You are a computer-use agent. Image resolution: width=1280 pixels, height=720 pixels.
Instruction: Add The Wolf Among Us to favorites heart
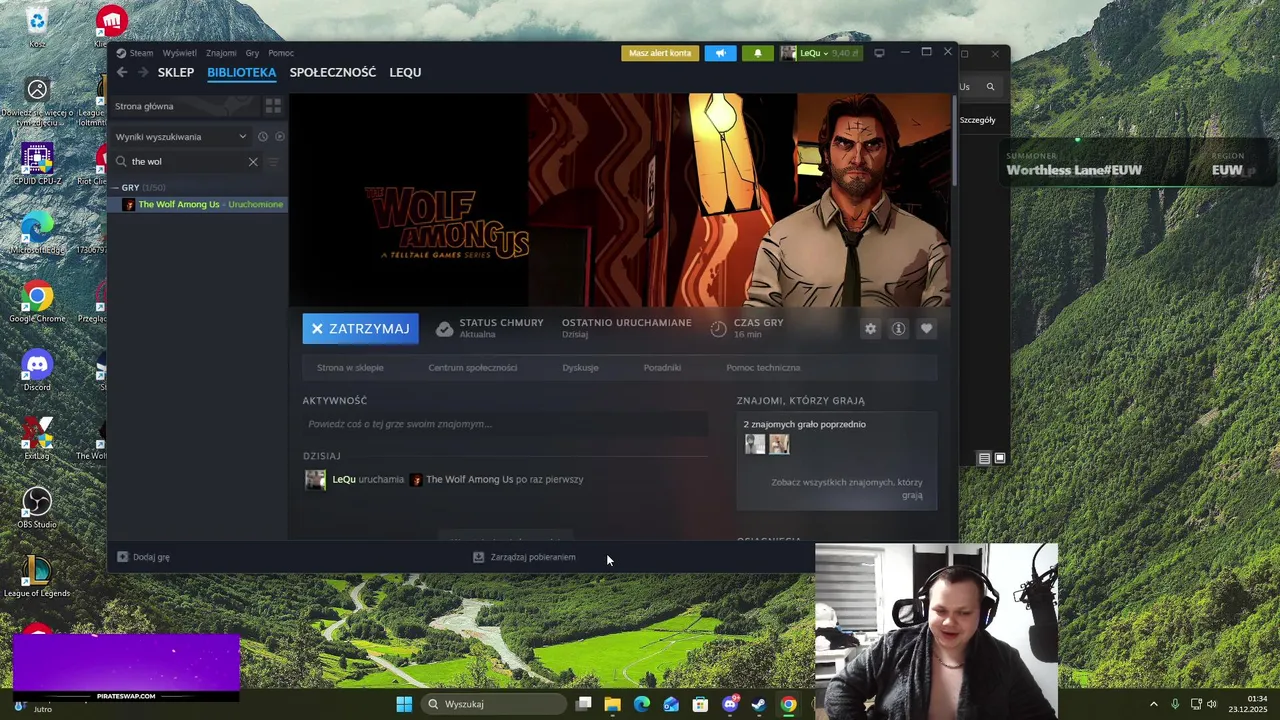tap(926, 329)
